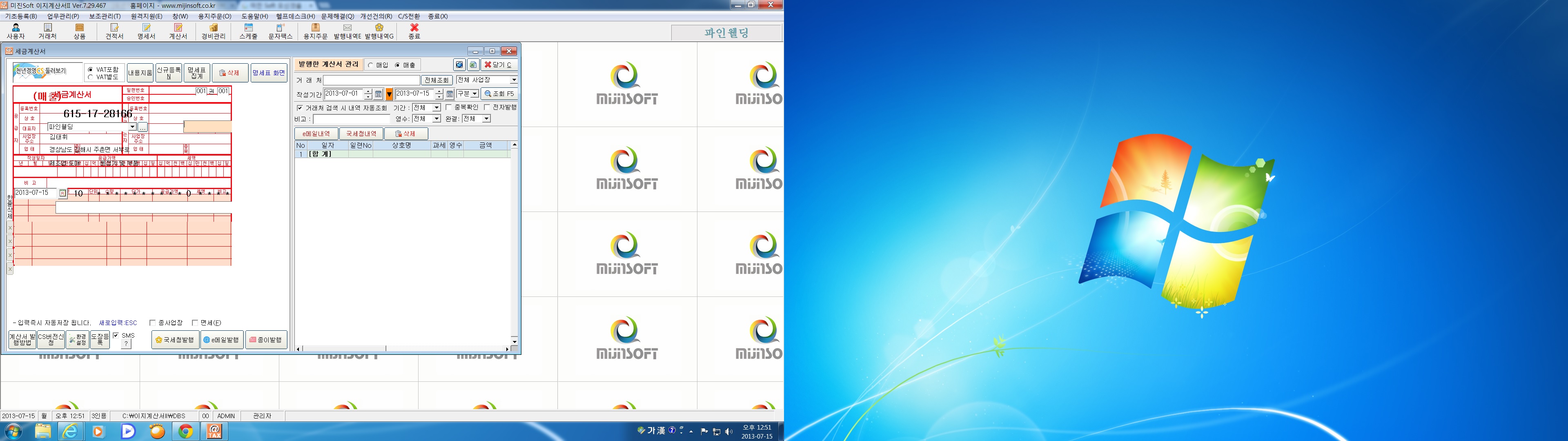Image resolution: width=1568 pixels, height=441 pixels.
Task: Open Windows Explorer folder in taskbar
Action: [x=42, y=431]
